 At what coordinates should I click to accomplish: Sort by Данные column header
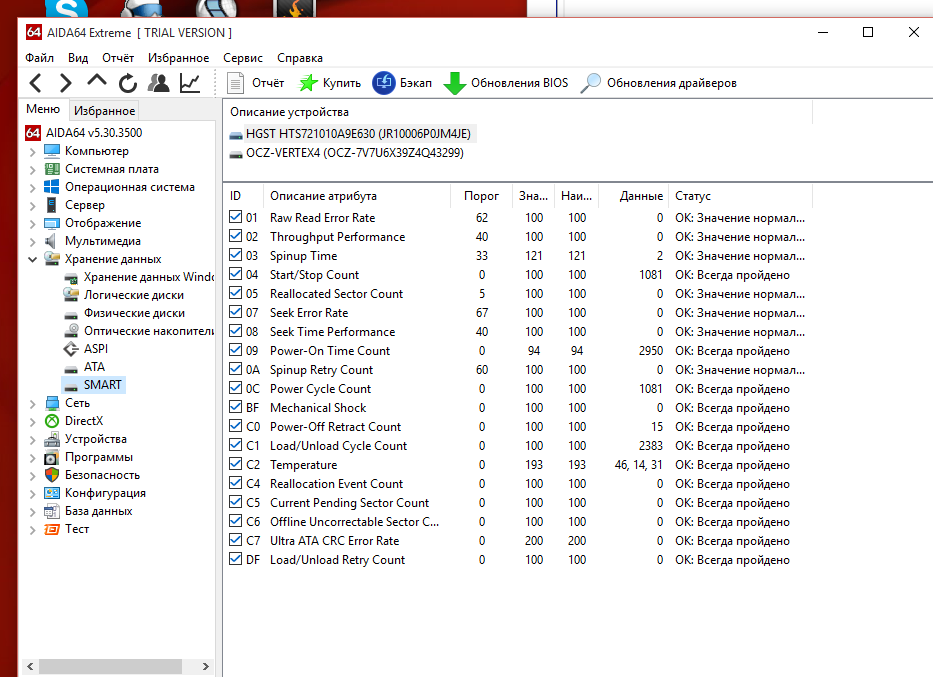point(634,196)
